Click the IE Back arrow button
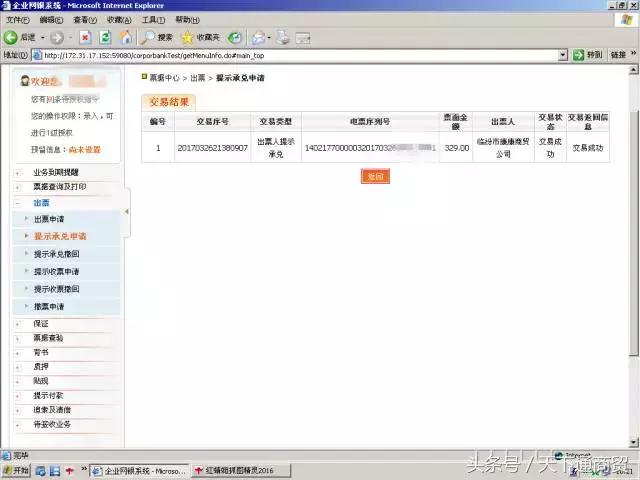Viewport: 640px width, 480px height. pyautogui.click(x=11, y=38)
